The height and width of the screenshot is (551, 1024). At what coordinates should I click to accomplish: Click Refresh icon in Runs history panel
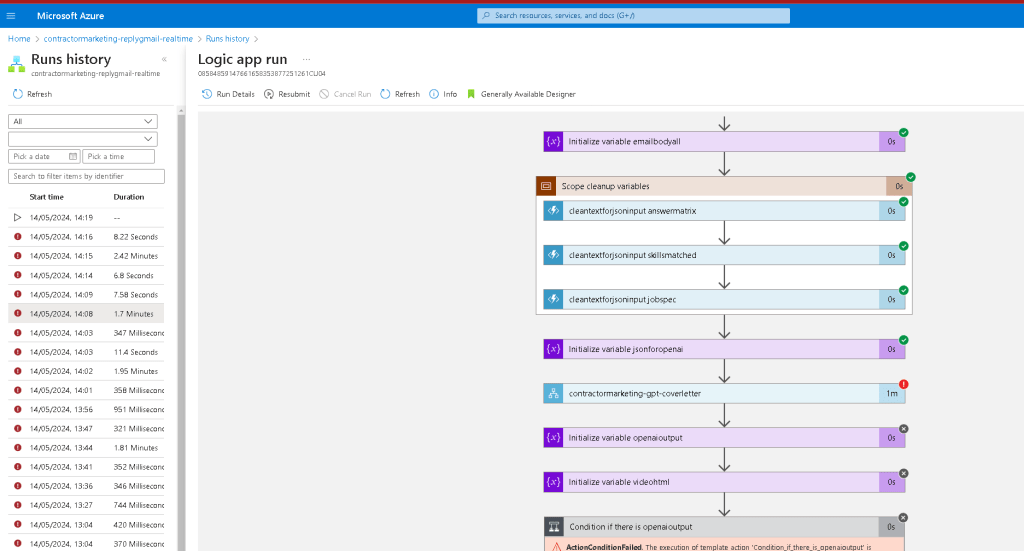pos(18,94)
